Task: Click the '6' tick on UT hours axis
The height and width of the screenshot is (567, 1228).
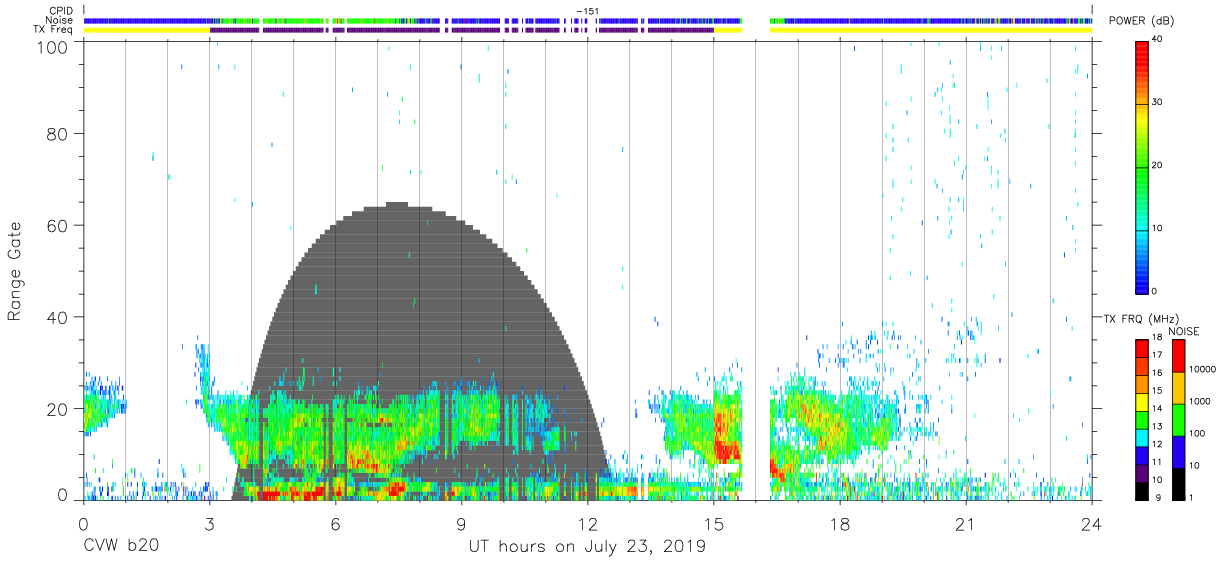Action: pos(335,524)
